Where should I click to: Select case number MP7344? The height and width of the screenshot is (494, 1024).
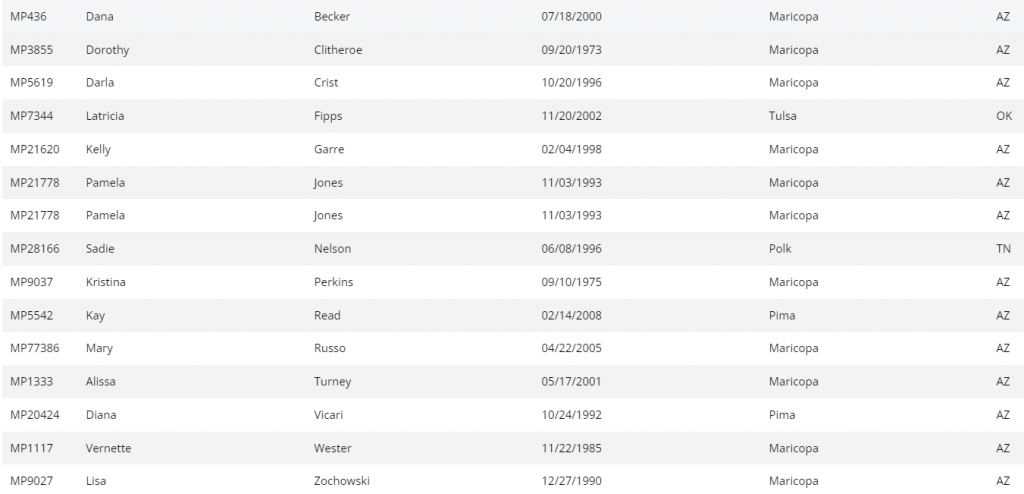(x=28, y=116)
